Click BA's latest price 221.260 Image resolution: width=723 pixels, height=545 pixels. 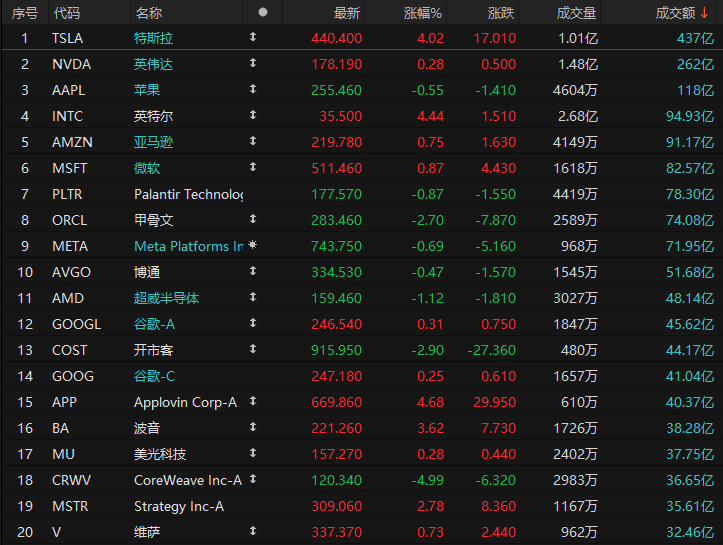point(337,428)
